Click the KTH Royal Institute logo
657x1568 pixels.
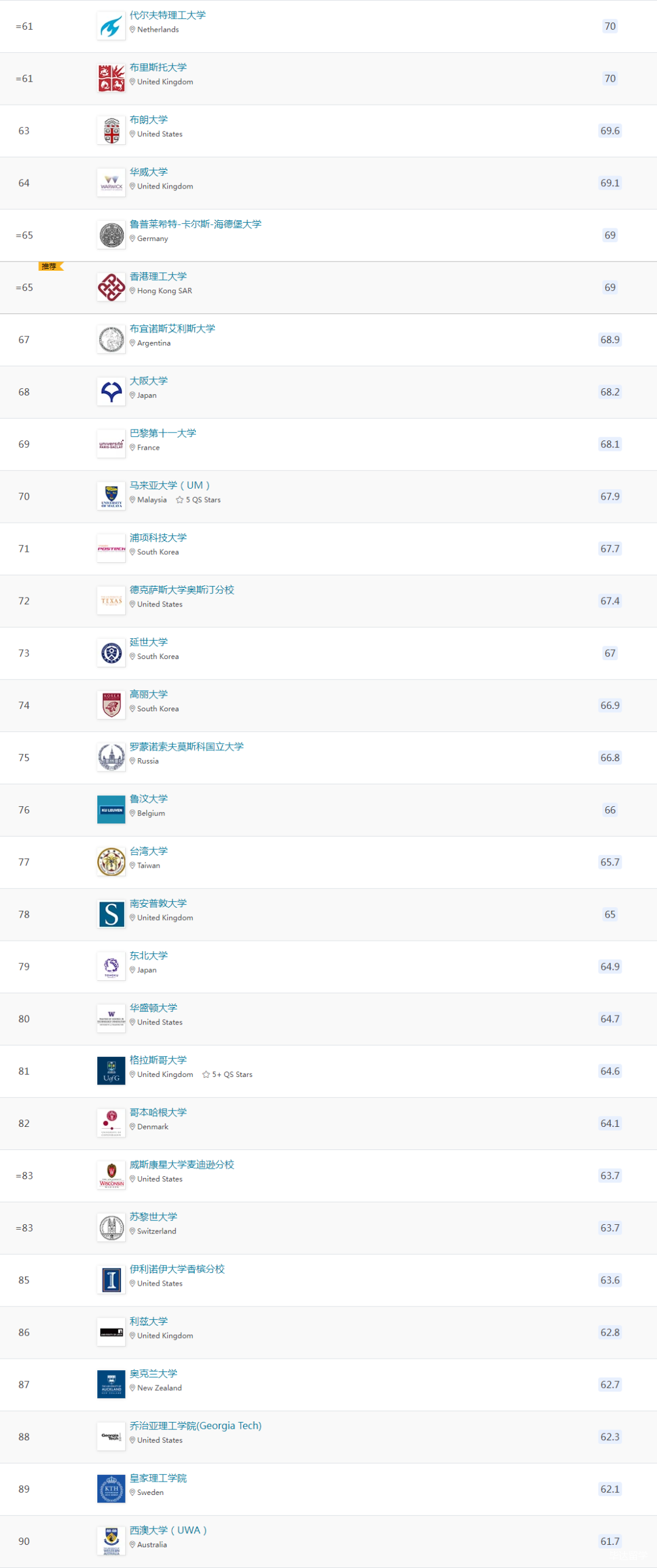coord(111,1490)
